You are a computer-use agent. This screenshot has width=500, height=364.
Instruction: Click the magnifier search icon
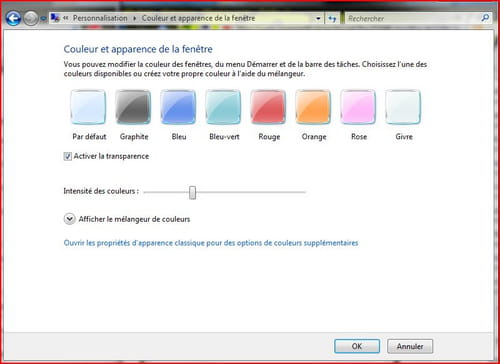click(485, 18)
